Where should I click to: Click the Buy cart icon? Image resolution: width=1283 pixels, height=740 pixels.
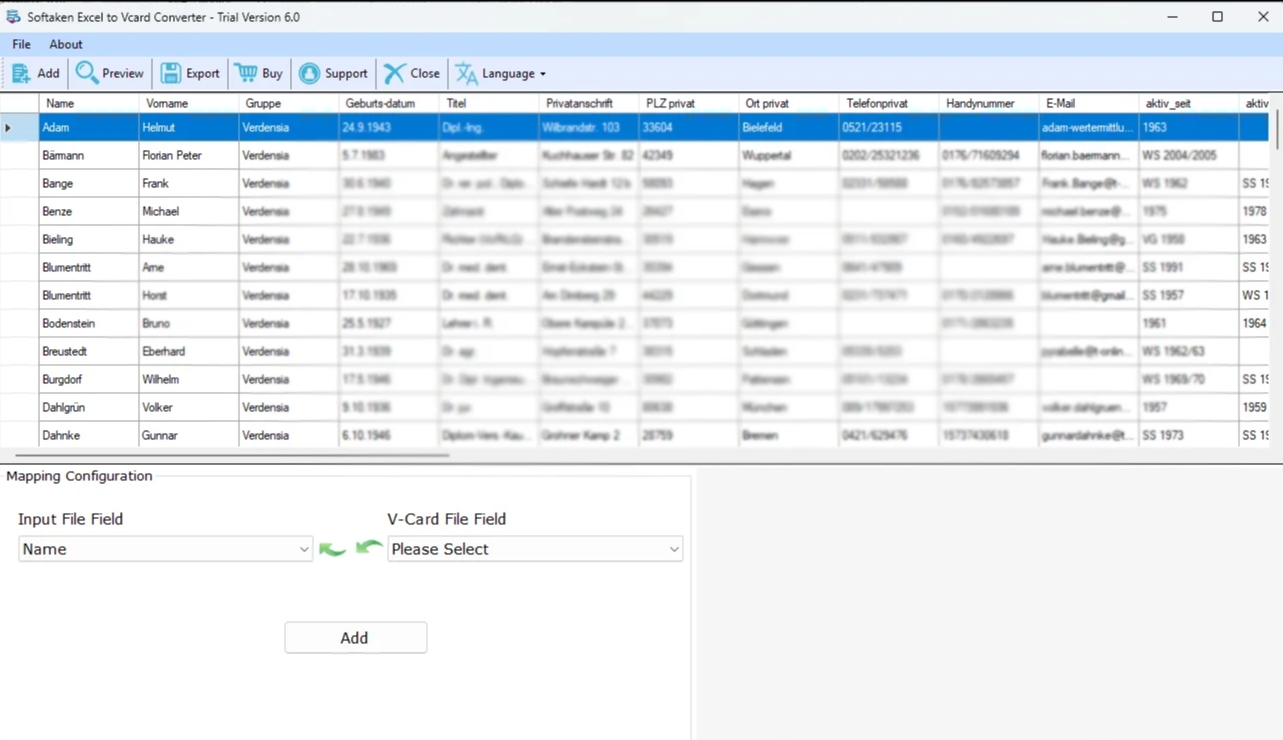pos(246,73)
